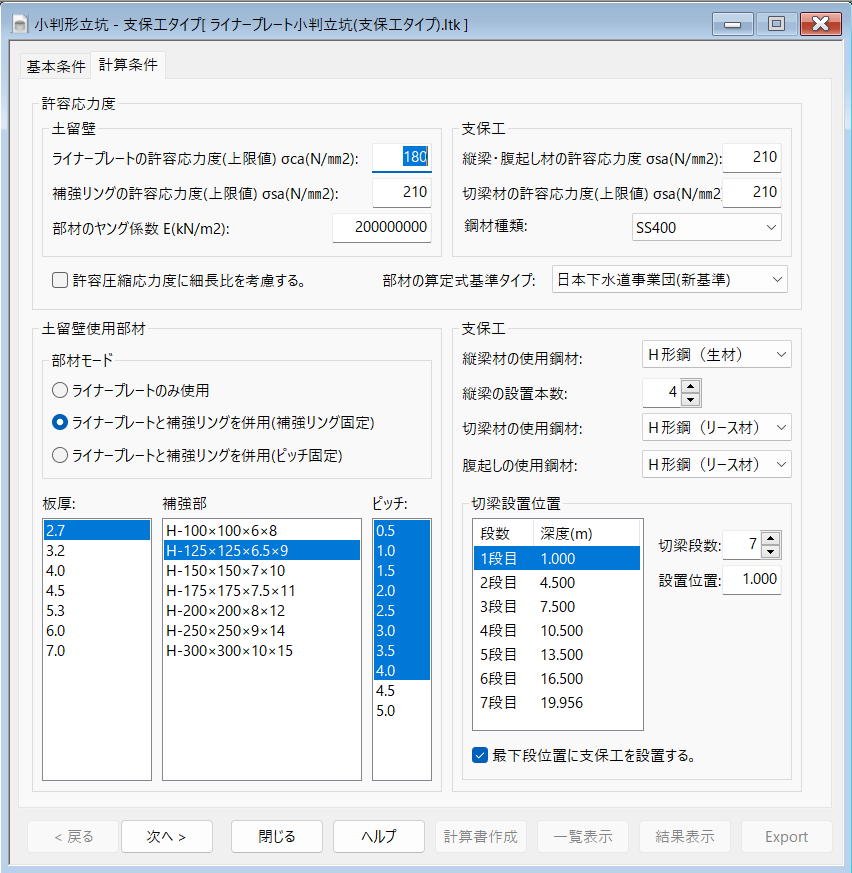Increase 縦梁の設置本数 with up arrow
Image resolution: width=852 pixels, height=873 pixels.
point(690,386)
